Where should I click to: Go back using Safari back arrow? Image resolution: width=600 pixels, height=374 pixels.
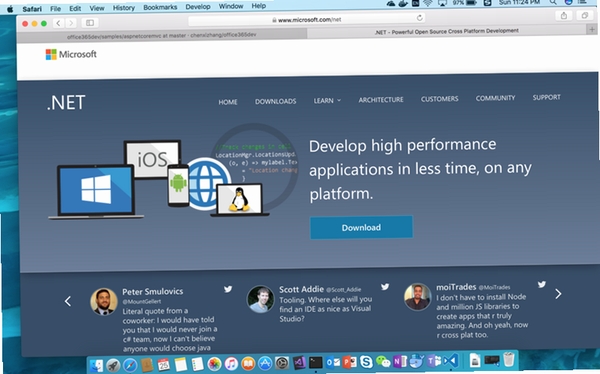(x=58, y=23)
